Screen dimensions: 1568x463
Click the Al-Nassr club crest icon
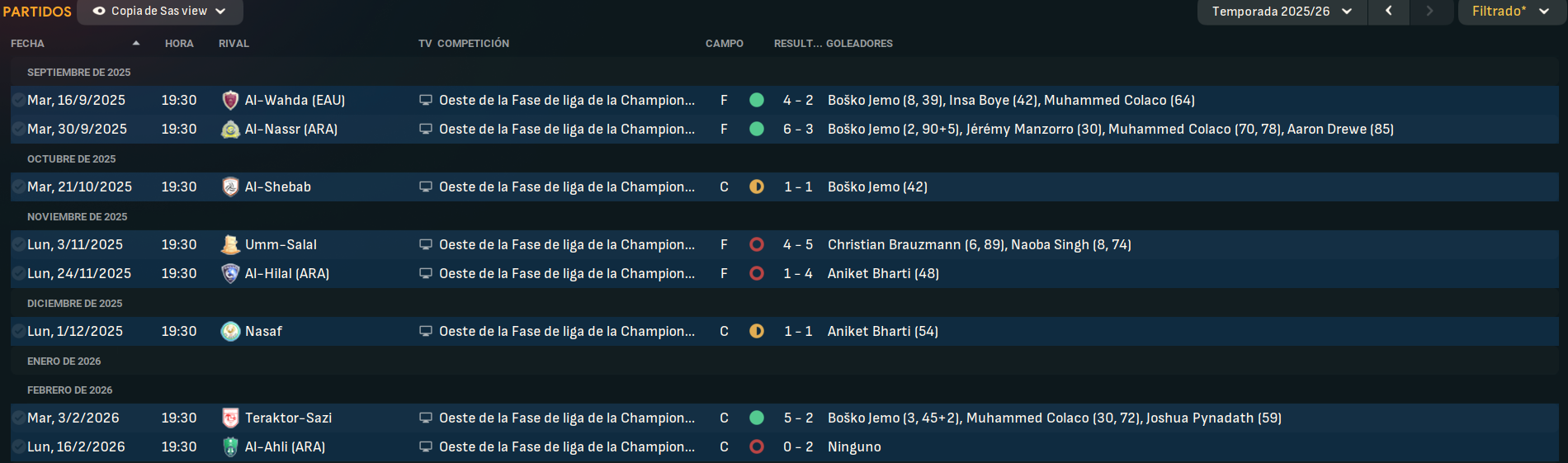(230, 130)
